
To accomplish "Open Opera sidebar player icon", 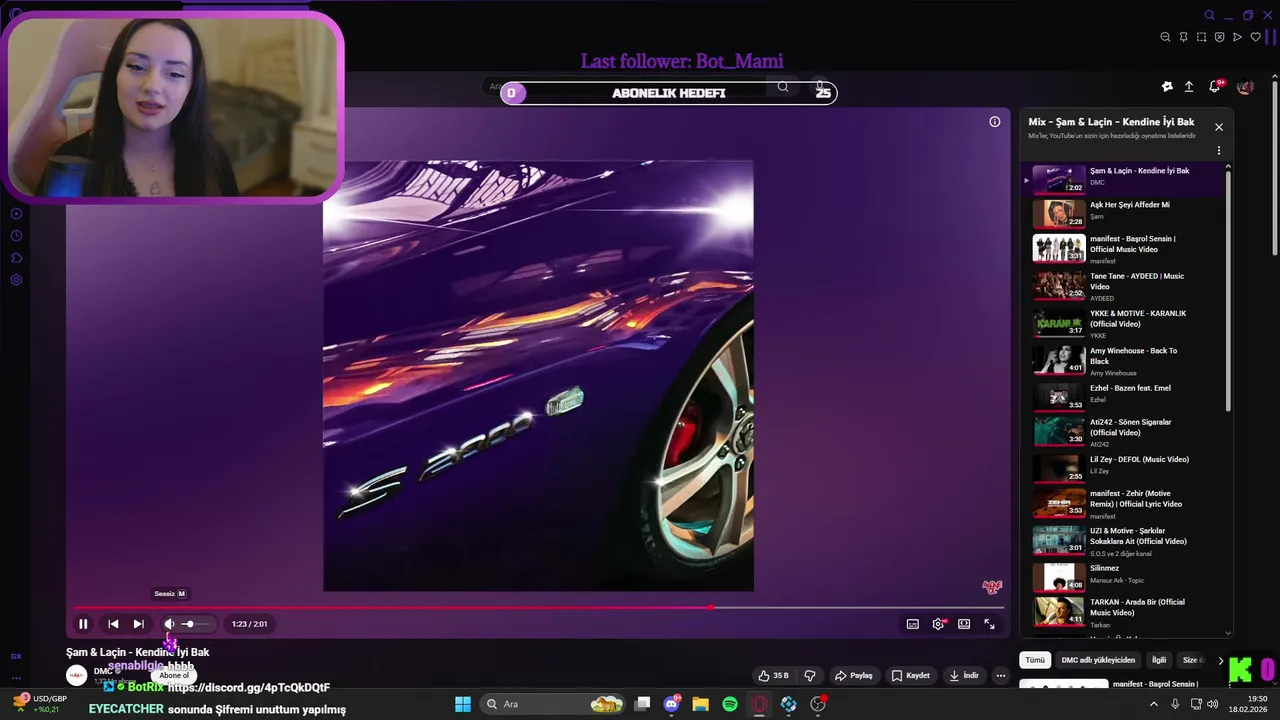I will click(16, 214).
